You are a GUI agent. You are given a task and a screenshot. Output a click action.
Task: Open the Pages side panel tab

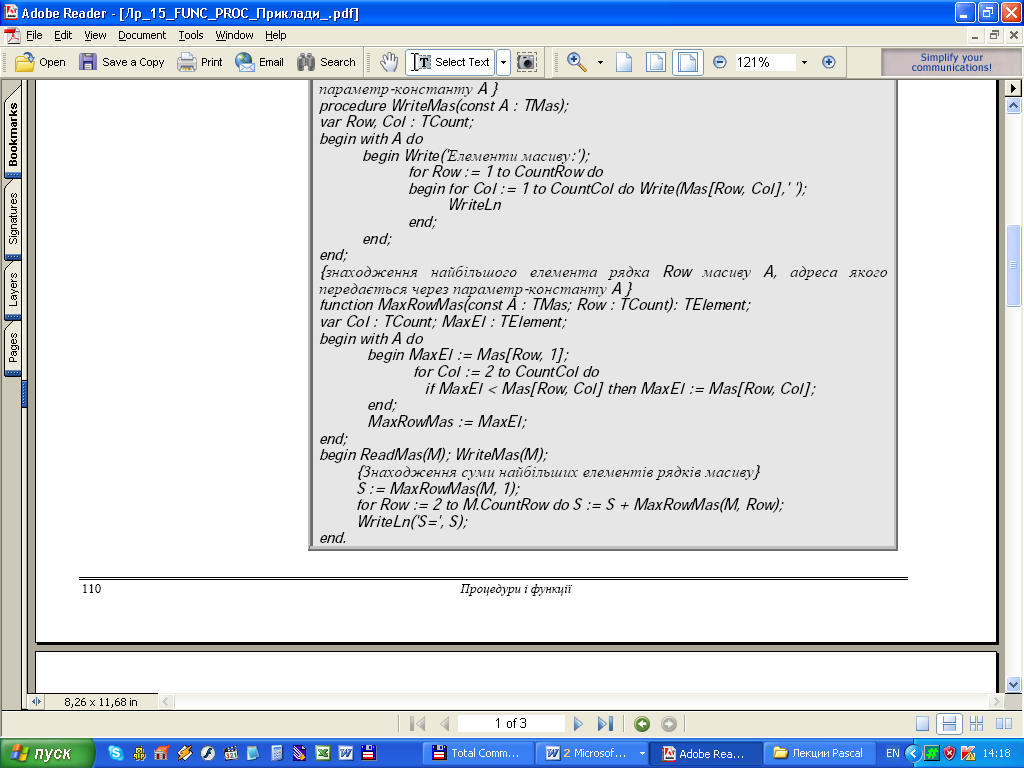coord(13,347)
